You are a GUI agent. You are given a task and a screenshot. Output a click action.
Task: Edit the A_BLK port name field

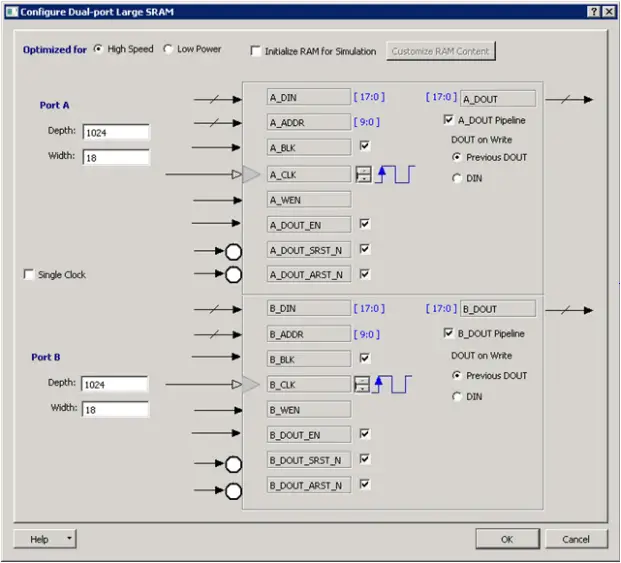[x=309, y=147]
